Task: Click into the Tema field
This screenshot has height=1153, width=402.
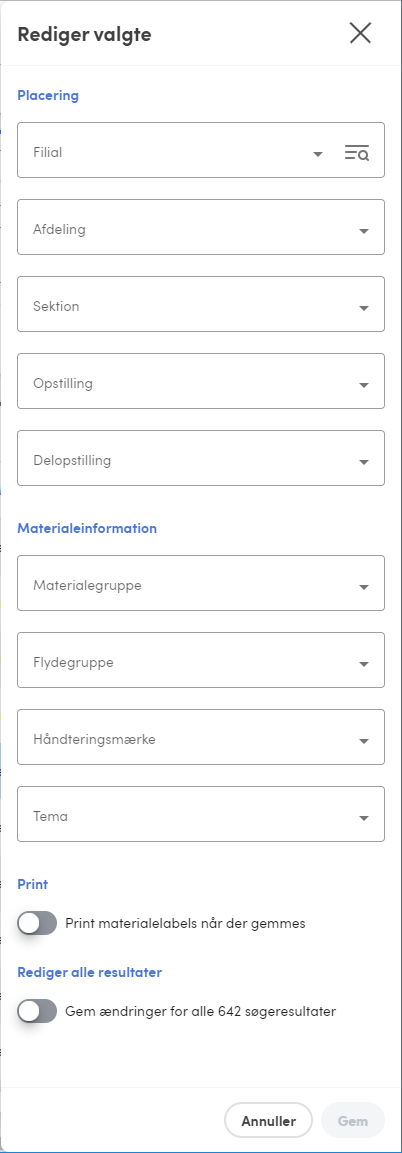Action: pos(201,814)
